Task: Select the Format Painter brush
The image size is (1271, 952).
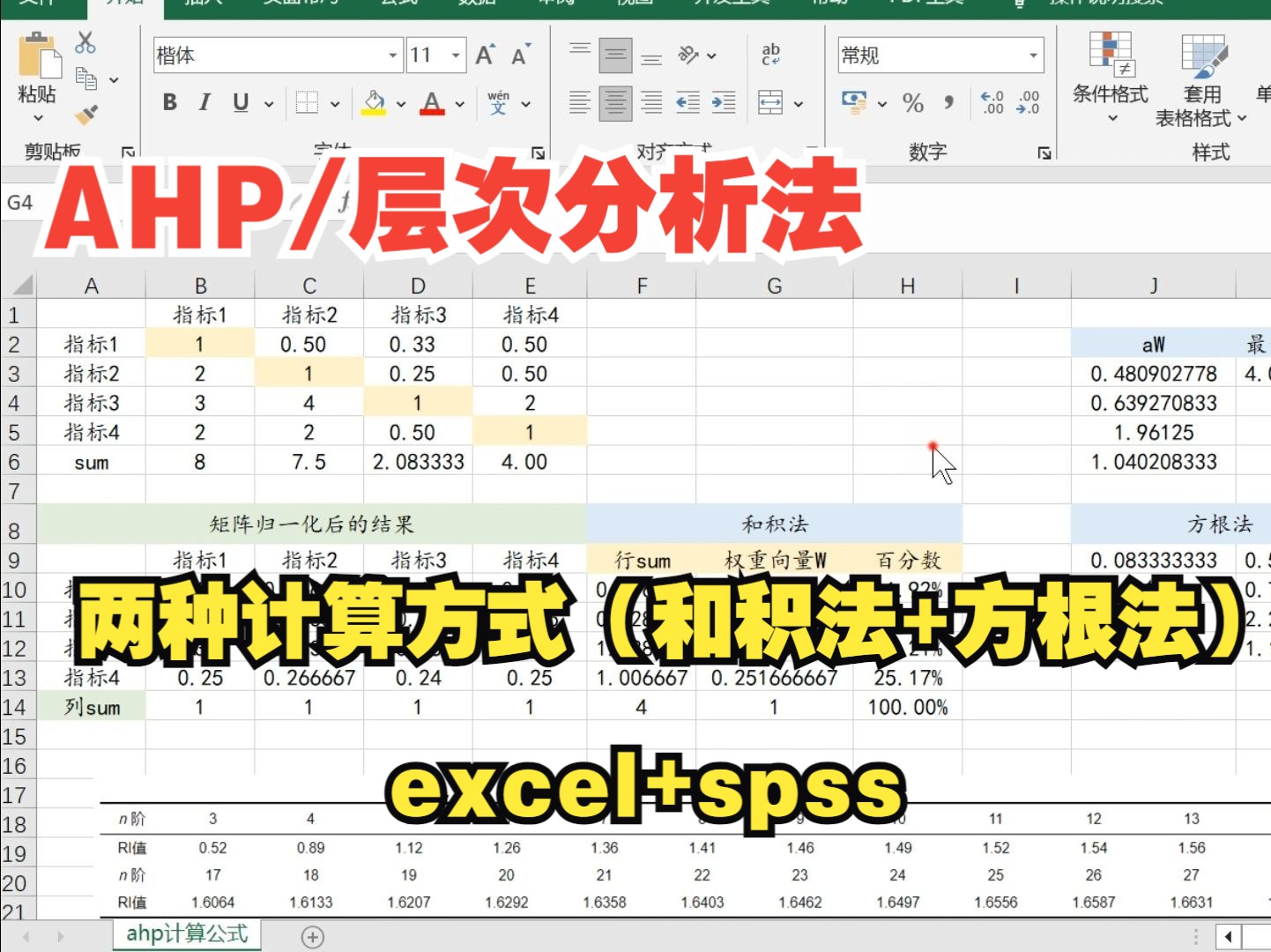Action: [x=85, y=115]
